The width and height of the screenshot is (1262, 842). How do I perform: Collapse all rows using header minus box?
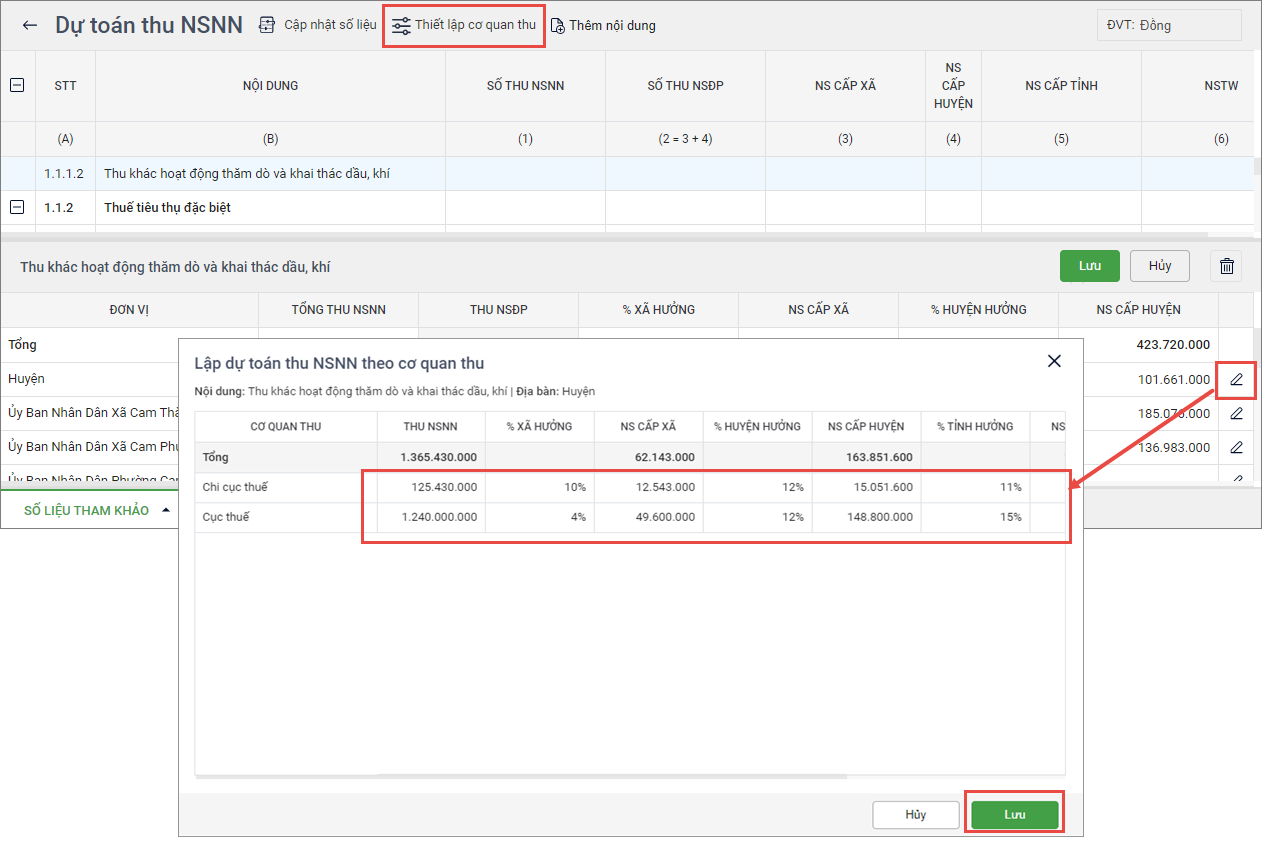pyautogui.click(x=17, y=86)
